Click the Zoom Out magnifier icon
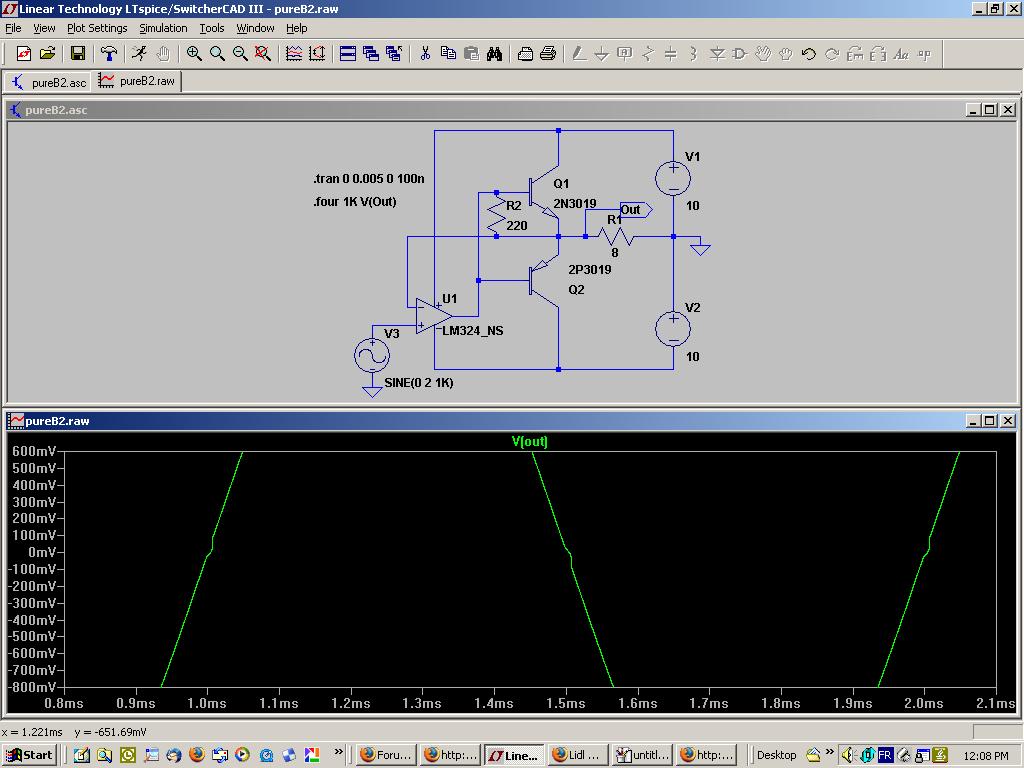 [x=240, y=54]
